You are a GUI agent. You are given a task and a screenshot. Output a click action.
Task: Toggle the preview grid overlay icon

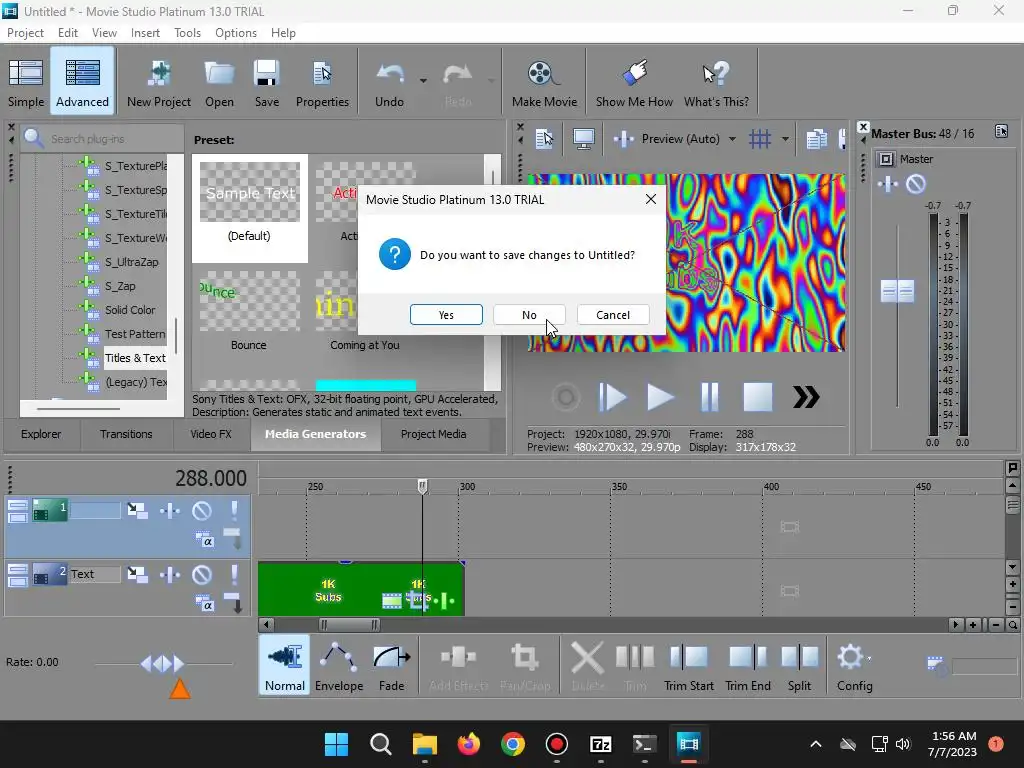click(x=760, y=138)
